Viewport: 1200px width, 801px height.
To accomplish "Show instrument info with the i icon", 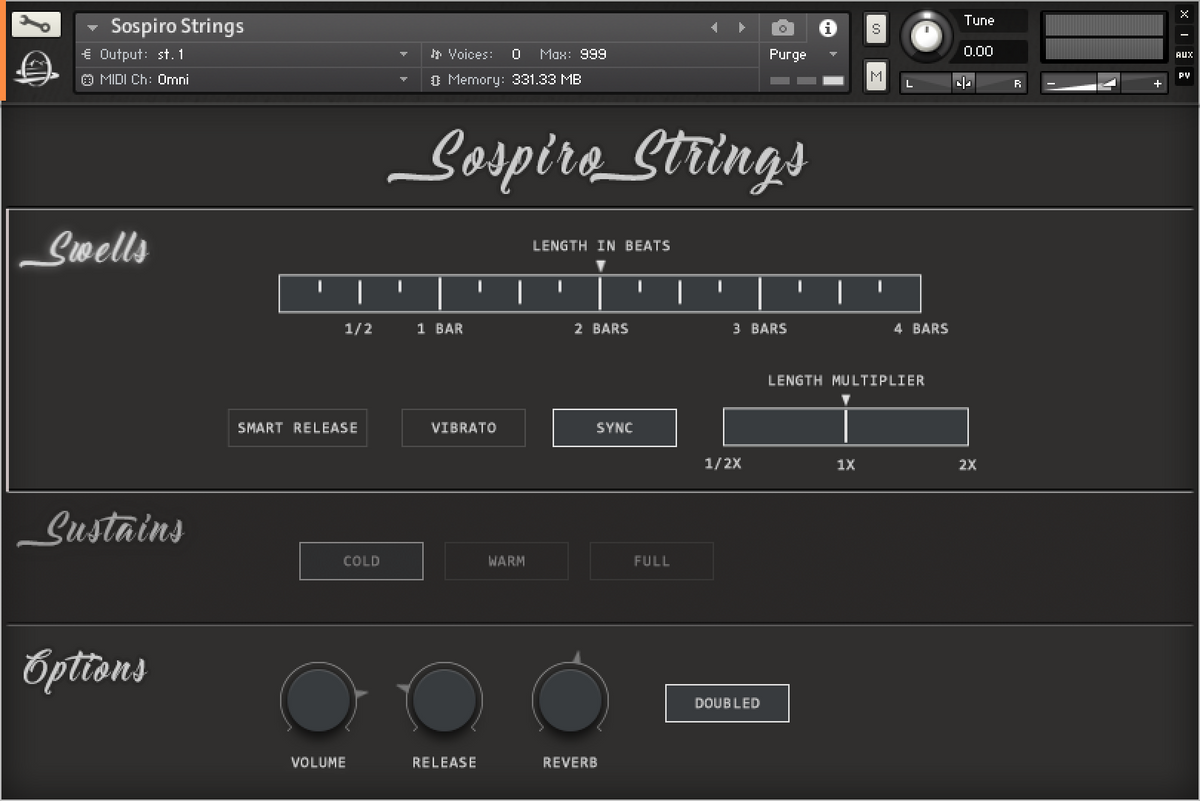I will (828, 28).
